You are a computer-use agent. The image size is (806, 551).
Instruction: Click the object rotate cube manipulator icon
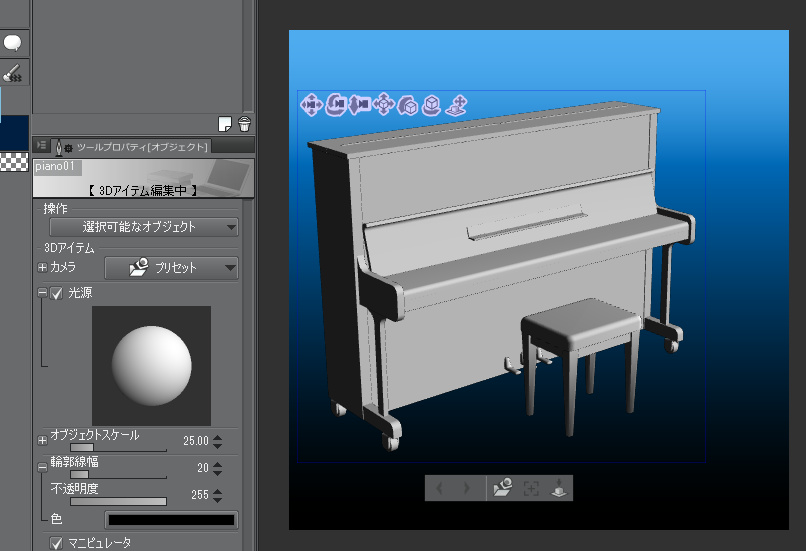408,105
